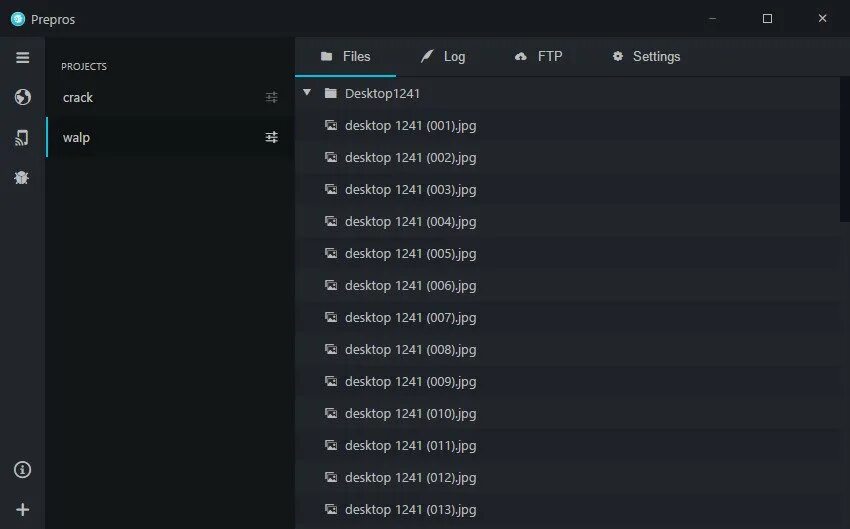Click the Desktop1241 folder icon

coord(330,93)
